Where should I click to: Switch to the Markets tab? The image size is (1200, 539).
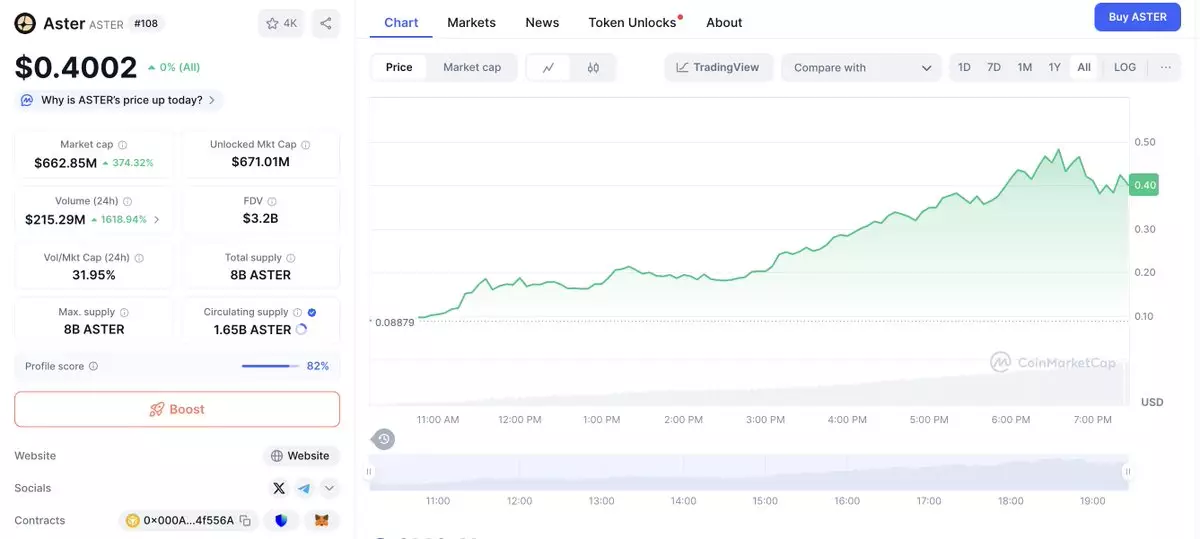(471, 22)
